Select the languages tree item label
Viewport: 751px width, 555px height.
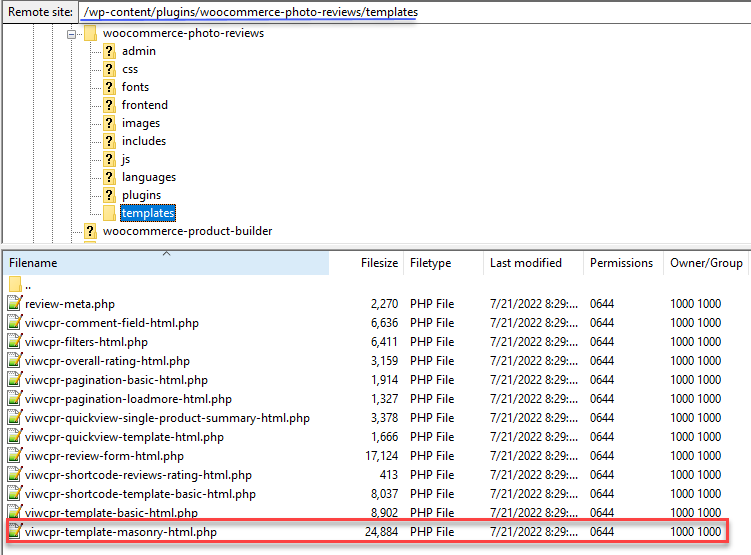click(x=148, y=177)
